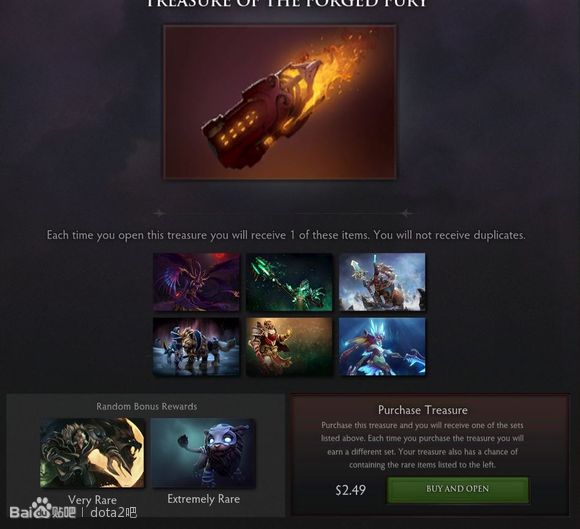
Task: Click the left star divider ornament
Action: (159, 213)
